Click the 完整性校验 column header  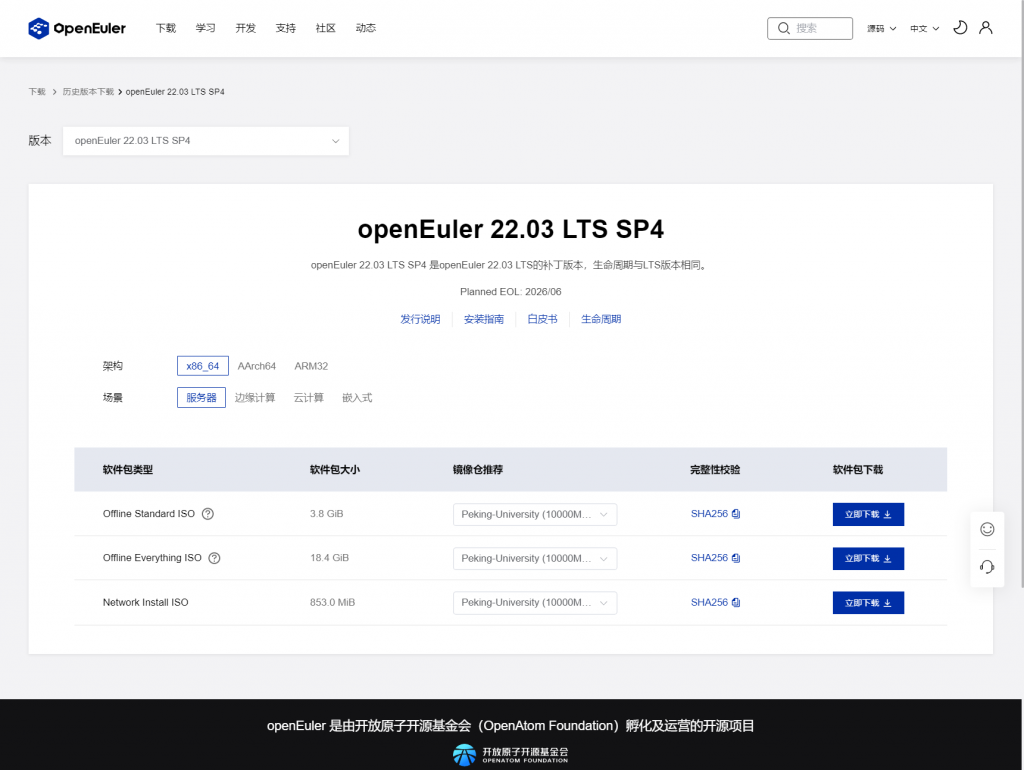(x=715, y=470)
